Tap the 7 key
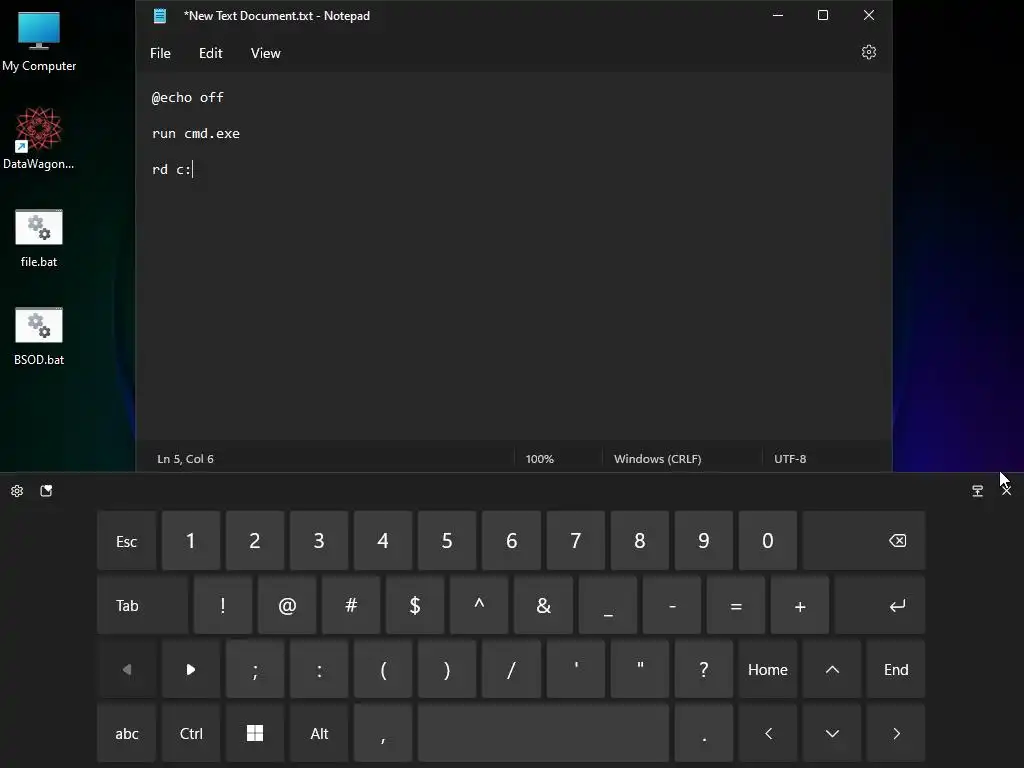Image resolution: width=1024 pixels, height=768 pixels. [x=575, y=541]
